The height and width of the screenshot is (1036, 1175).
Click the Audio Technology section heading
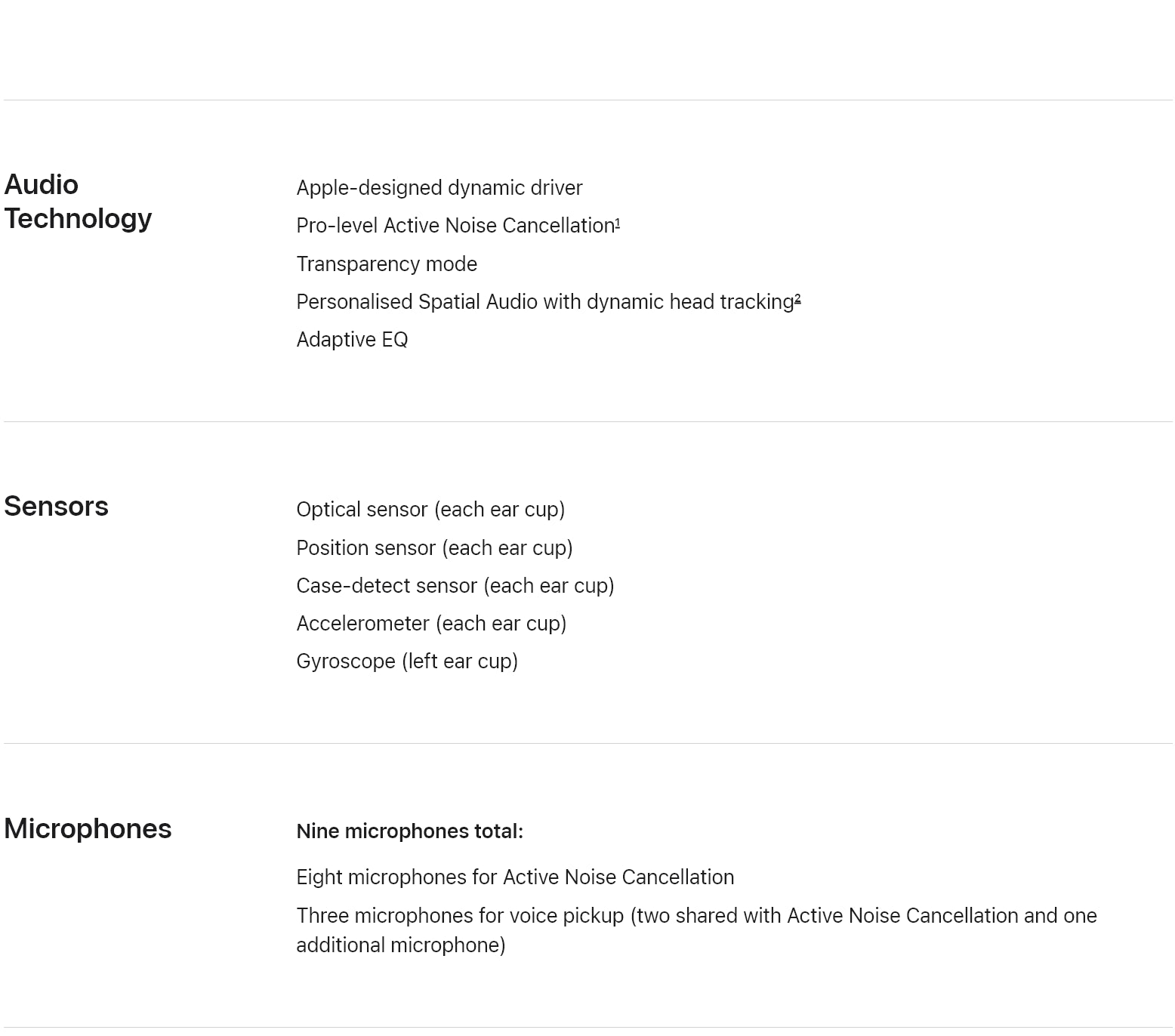click(x=78, y=202)
